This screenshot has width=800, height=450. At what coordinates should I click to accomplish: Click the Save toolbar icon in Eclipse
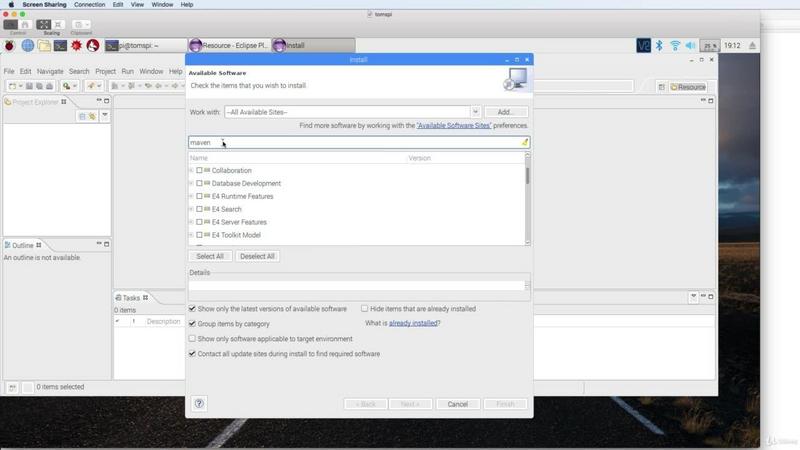29,86
